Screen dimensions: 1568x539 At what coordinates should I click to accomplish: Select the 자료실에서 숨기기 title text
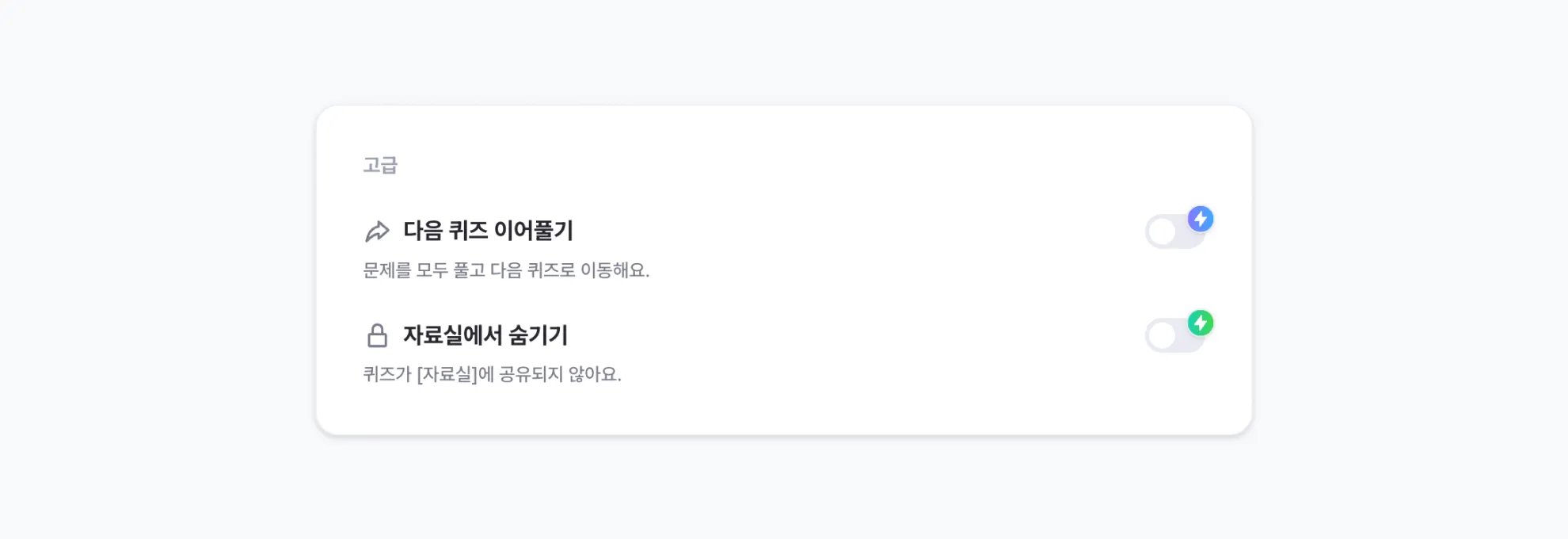(x=485, y=335)
